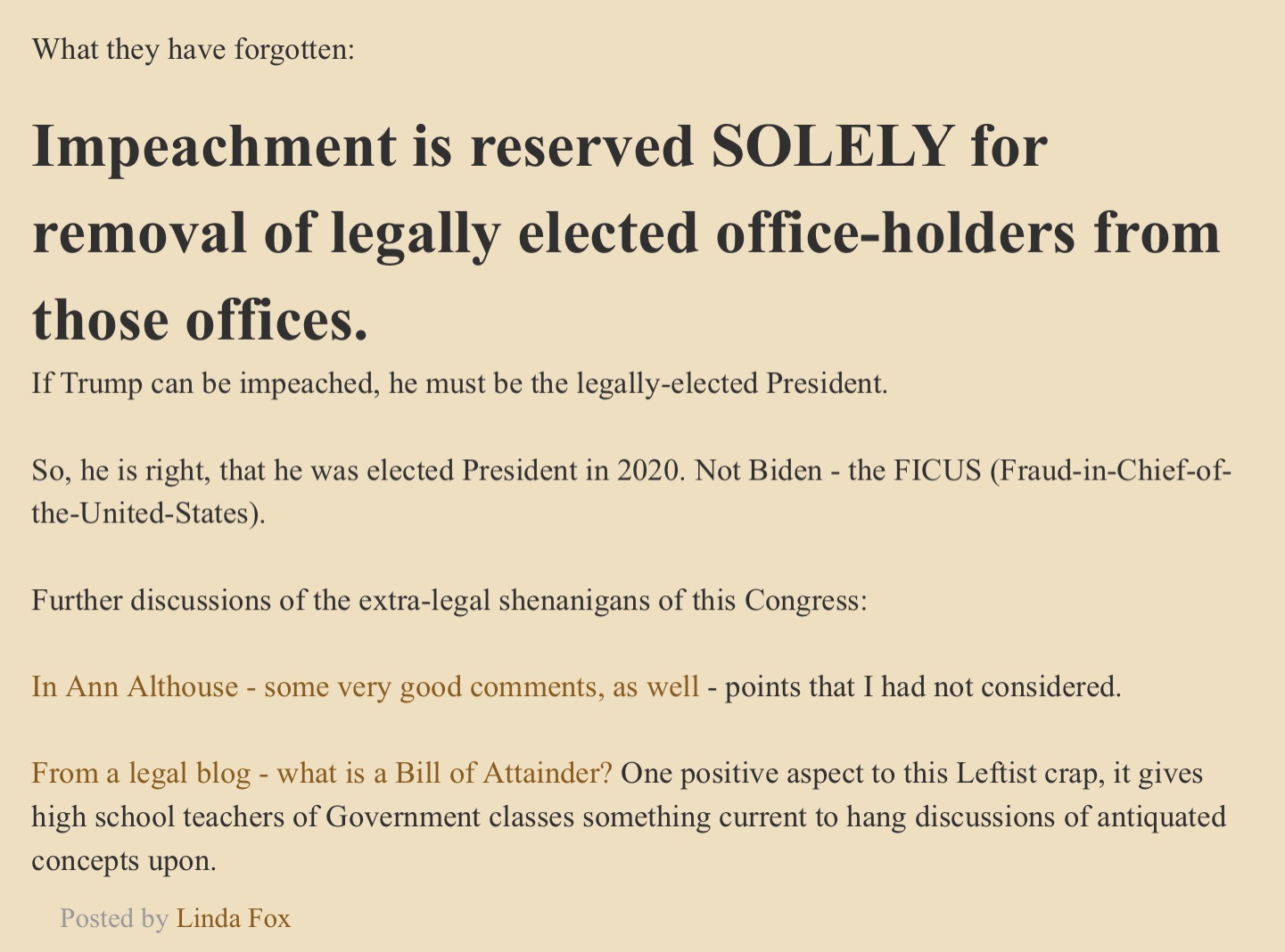The width and height of the screenshot is (1285, 952).
Task: Click the 'What they have forgotten:' line
Action: [x=194, y=48]
